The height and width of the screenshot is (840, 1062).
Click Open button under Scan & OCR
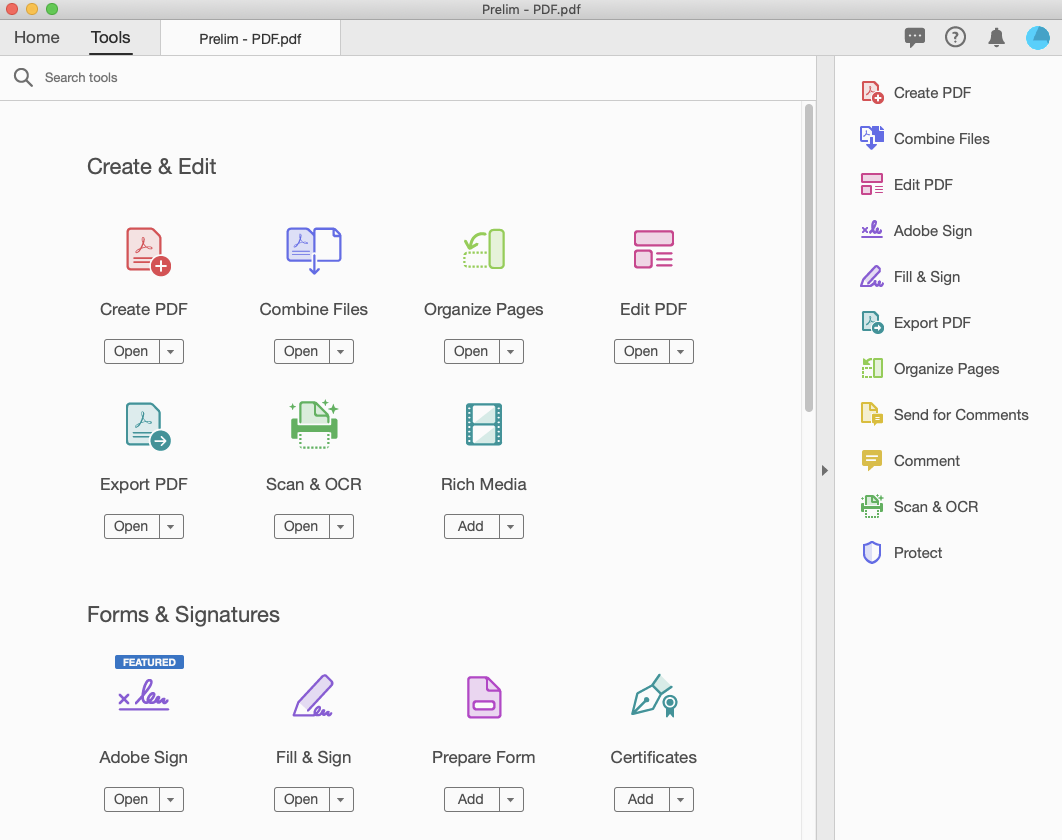[x=301, y=526]
